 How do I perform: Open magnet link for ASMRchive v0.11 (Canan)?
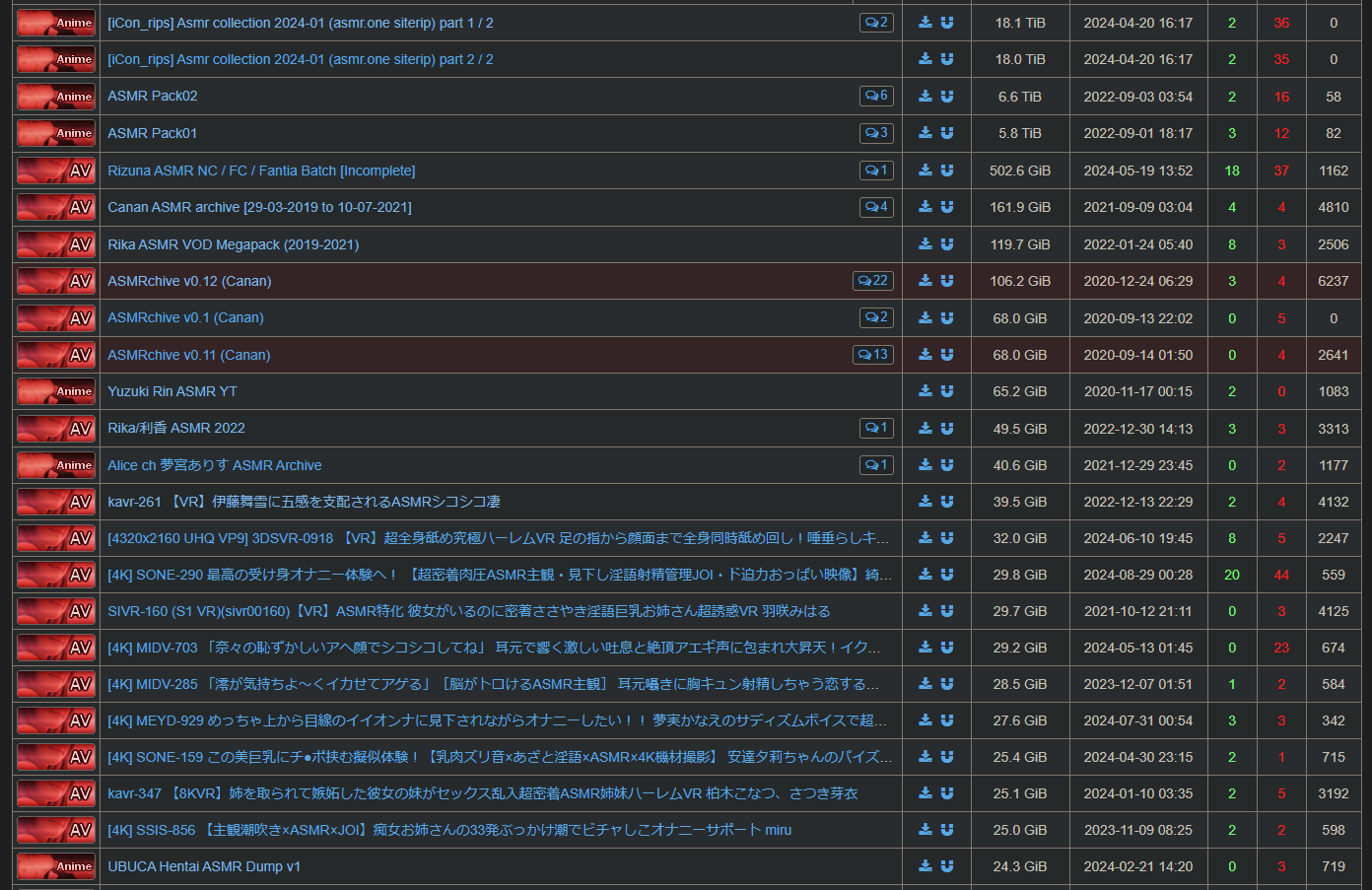[x=947, y=355]
